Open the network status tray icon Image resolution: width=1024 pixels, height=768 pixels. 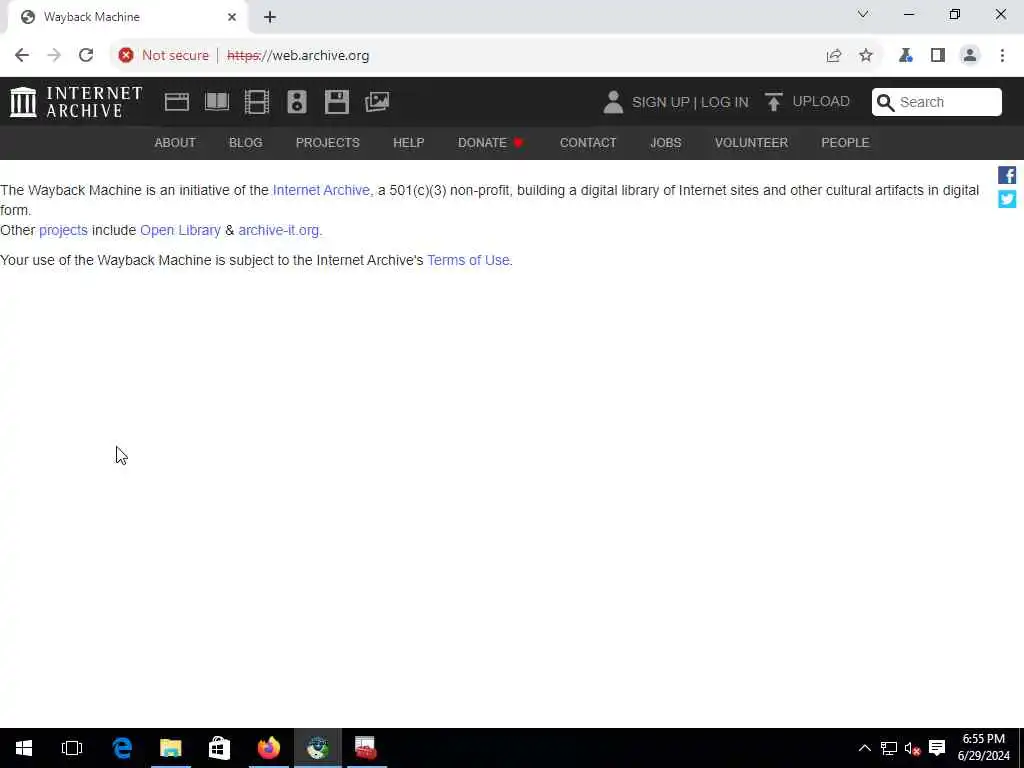pyautogui.click(x=888, y=748)
